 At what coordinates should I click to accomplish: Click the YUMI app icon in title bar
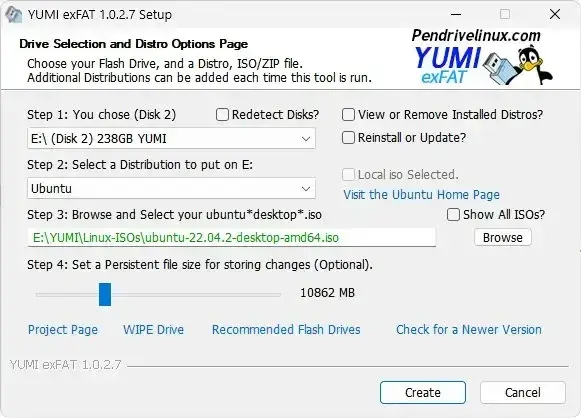pos(13,15)
